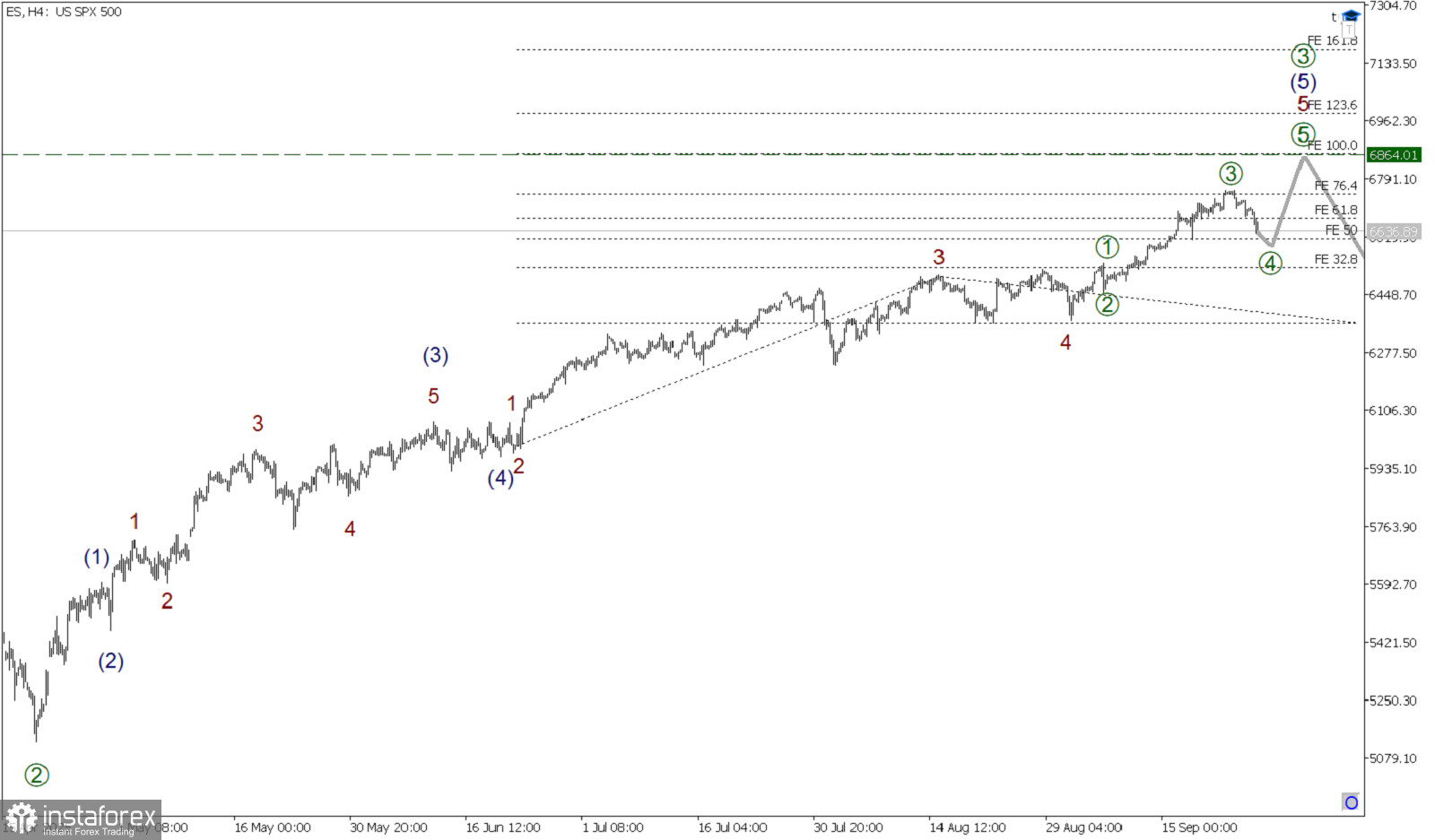The width and height of the screenshot is (1435, 840).
Task: Click the 6791.10 price axis label
Action: [1393, 179]
